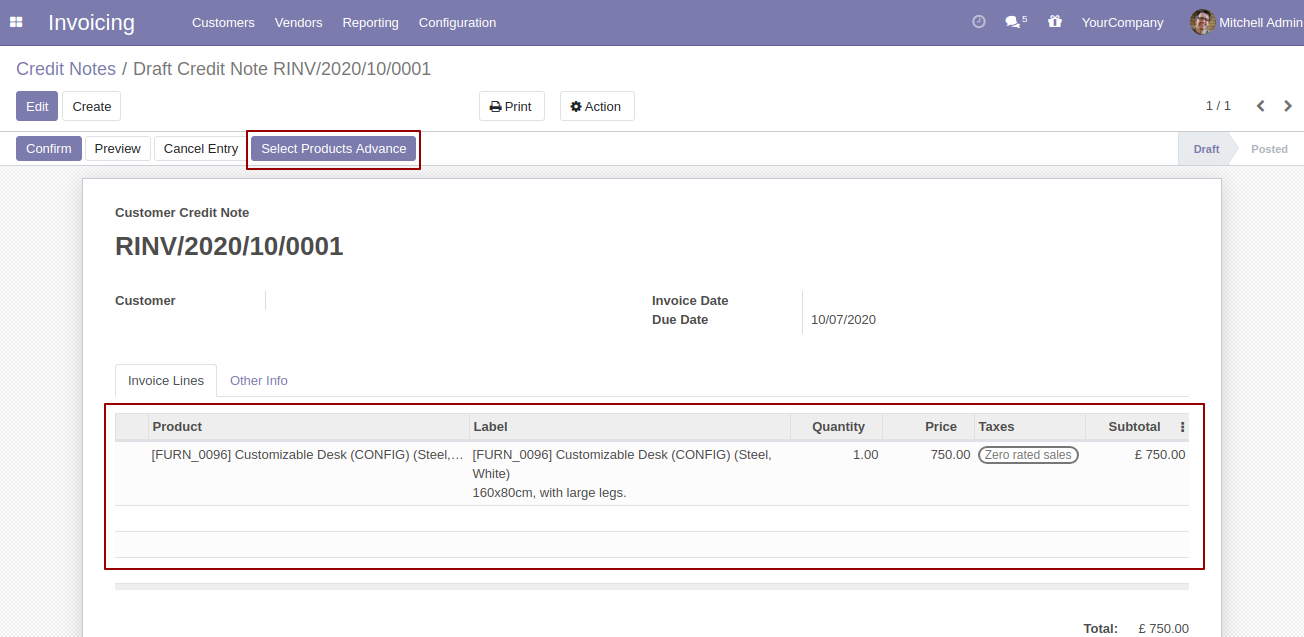Screen dimensions: 1304x637
Task: Click the Invoicing app title
Action: 91,22
